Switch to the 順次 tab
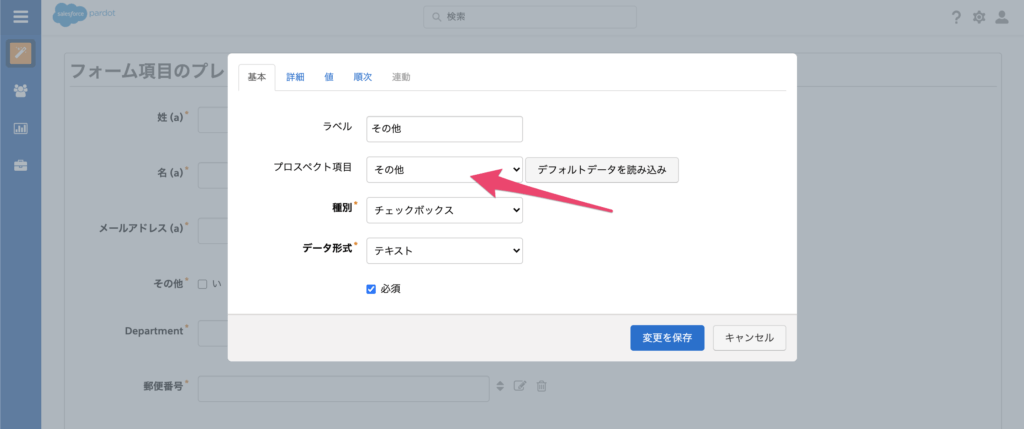This screenshot has width=1024, height=429. pos(362,77)
